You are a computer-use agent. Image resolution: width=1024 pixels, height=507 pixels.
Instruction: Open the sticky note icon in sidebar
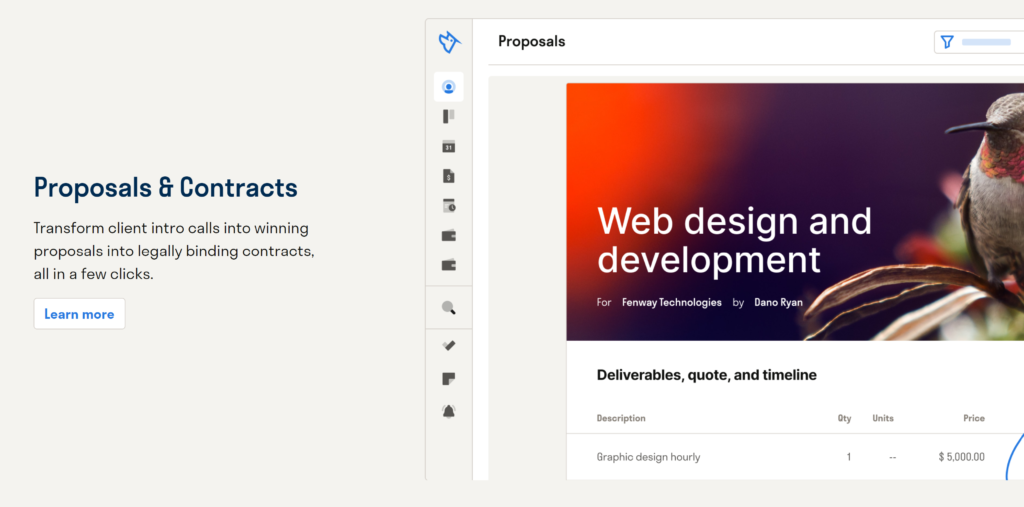(x=449, y=379)
